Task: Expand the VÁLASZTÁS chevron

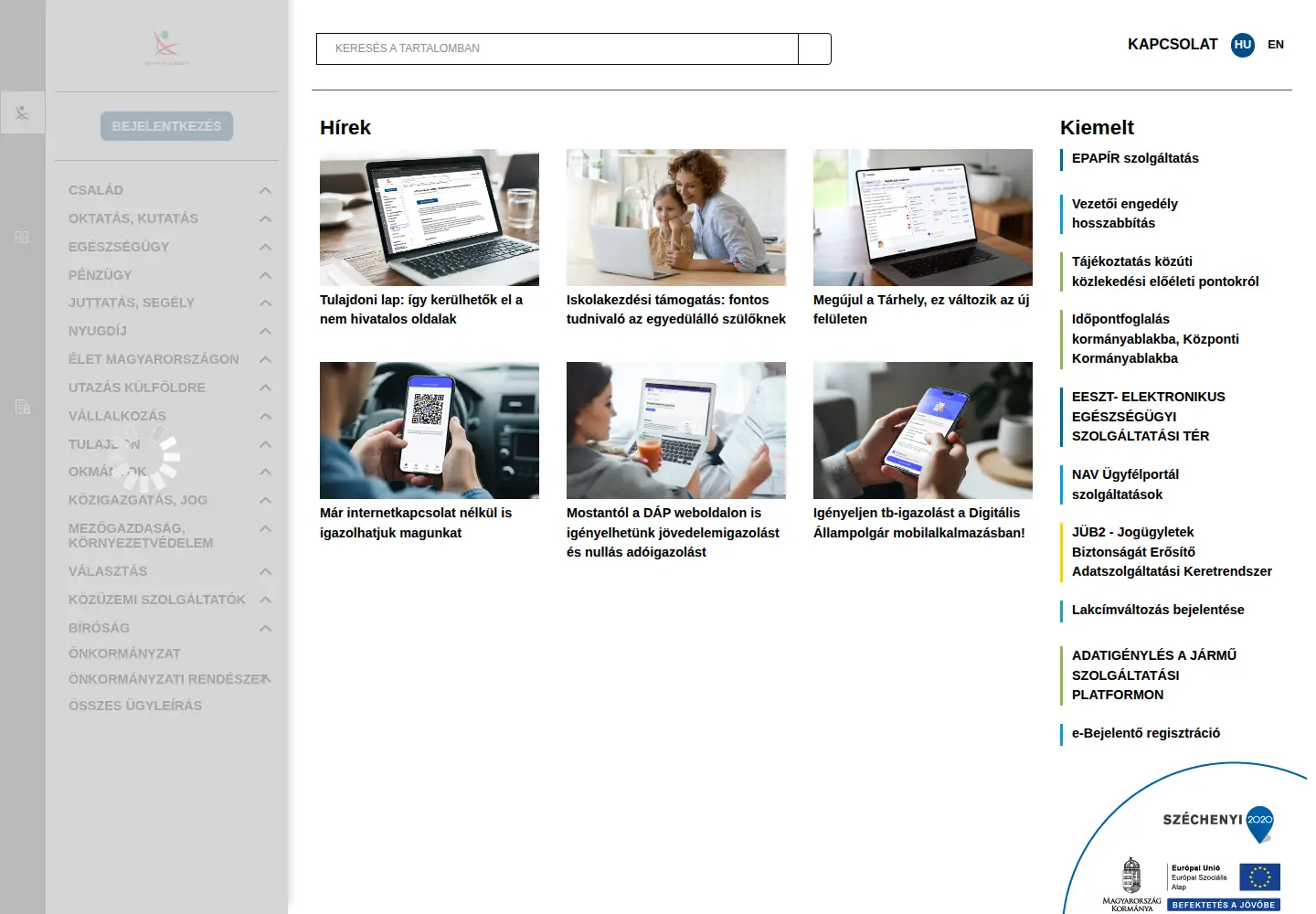Action: 265,571
